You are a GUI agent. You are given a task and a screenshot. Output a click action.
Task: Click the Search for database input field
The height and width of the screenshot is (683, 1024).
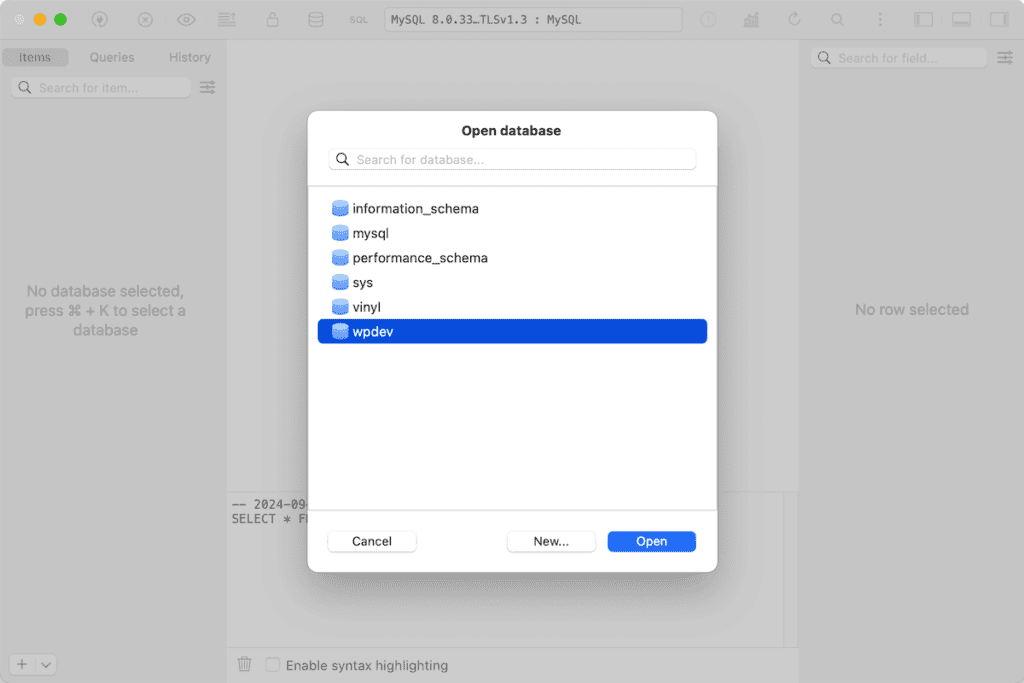coord(512,159)
